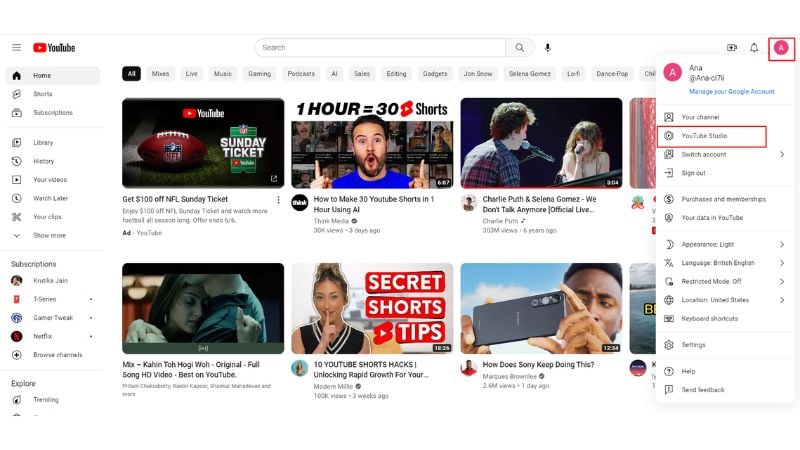Click the YouTube logo
The height and width of the screenshot is (450, 800).
pyautogui.click(x=54, y=47)
